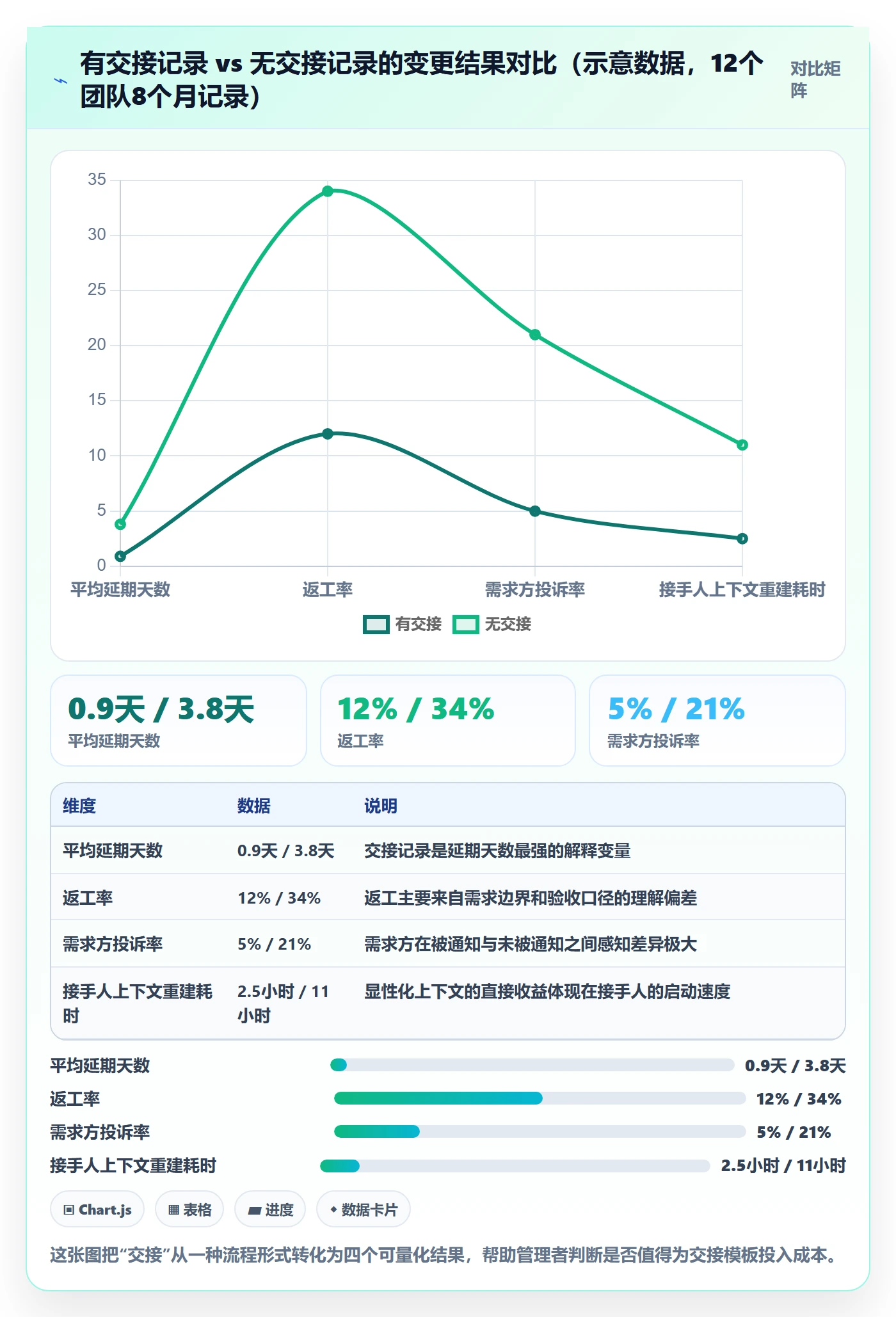896x1317 pixels.
Task: Click the 无交接 point at 需求方投诉率
Action: pos(535,335)
